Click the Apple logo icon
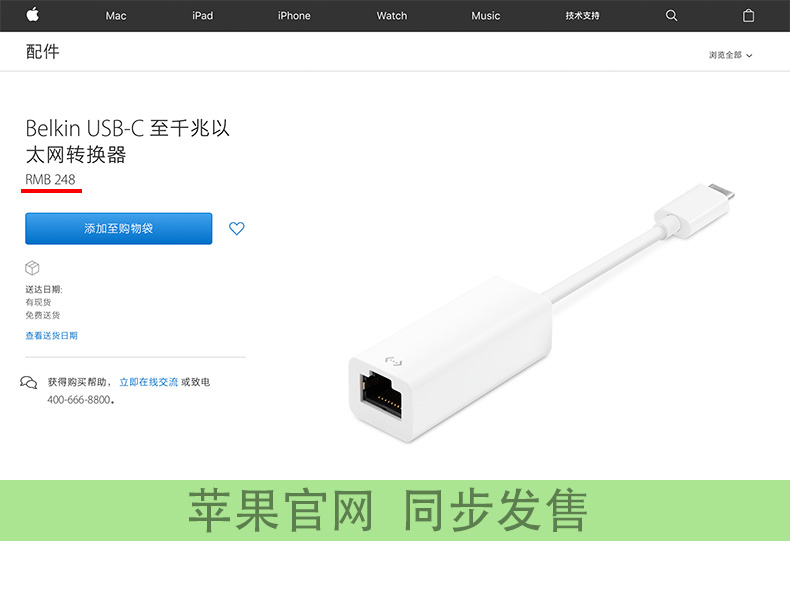The image size is (790, 599). 33,15
